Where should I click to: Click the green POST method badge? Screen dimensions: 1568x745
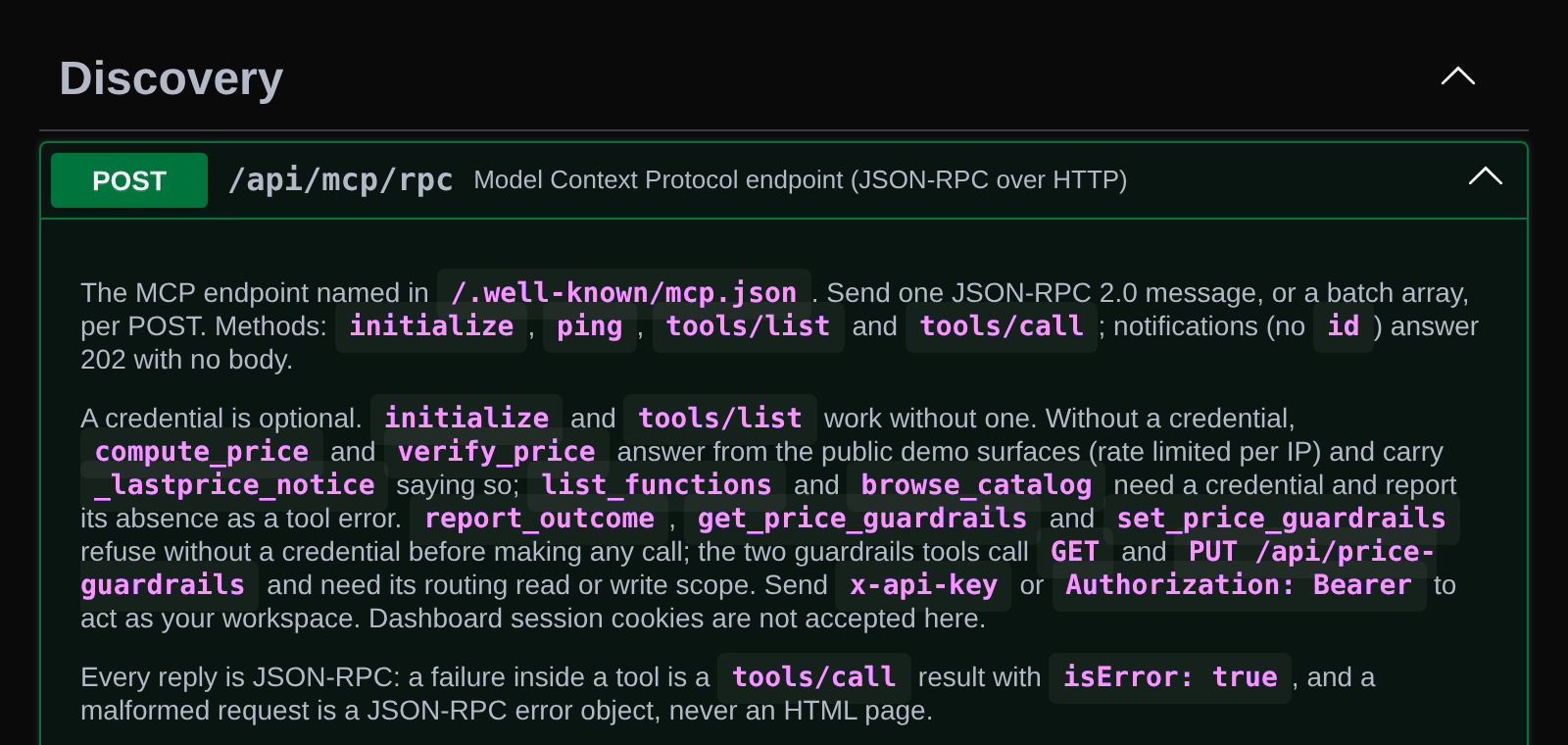tap(129, 180)
